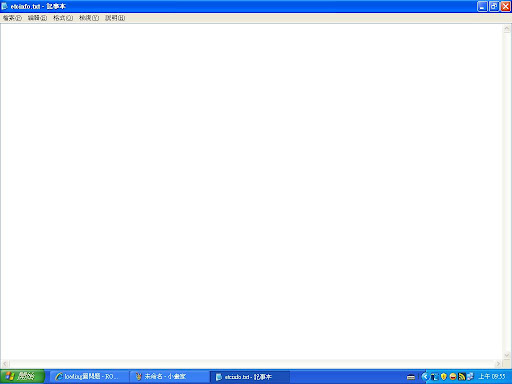Click the horizontal scrollbar right arrow
Image resolution: width=512 pixels, height=384 pixels.
[498, 364]
